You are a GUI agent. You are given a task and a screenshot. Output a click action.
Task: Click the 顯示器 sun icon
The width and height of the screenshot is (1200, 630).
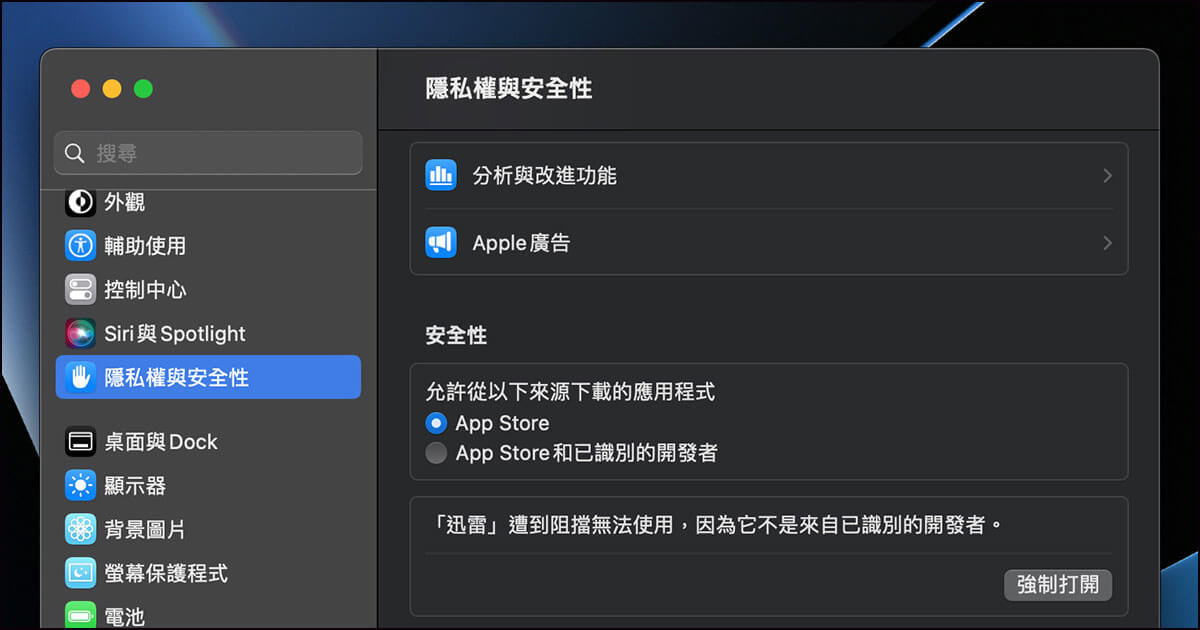point(80,485)
